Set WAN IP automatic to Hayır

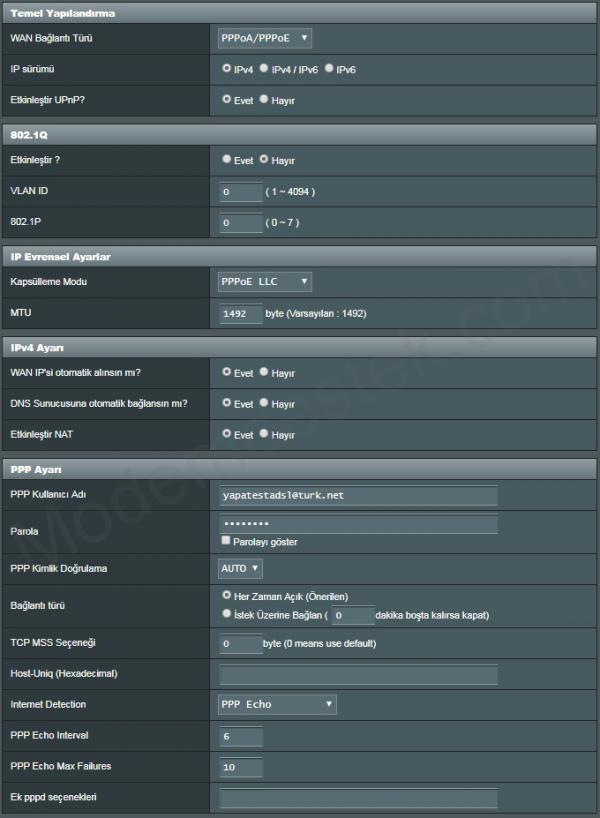pos(264,372)
